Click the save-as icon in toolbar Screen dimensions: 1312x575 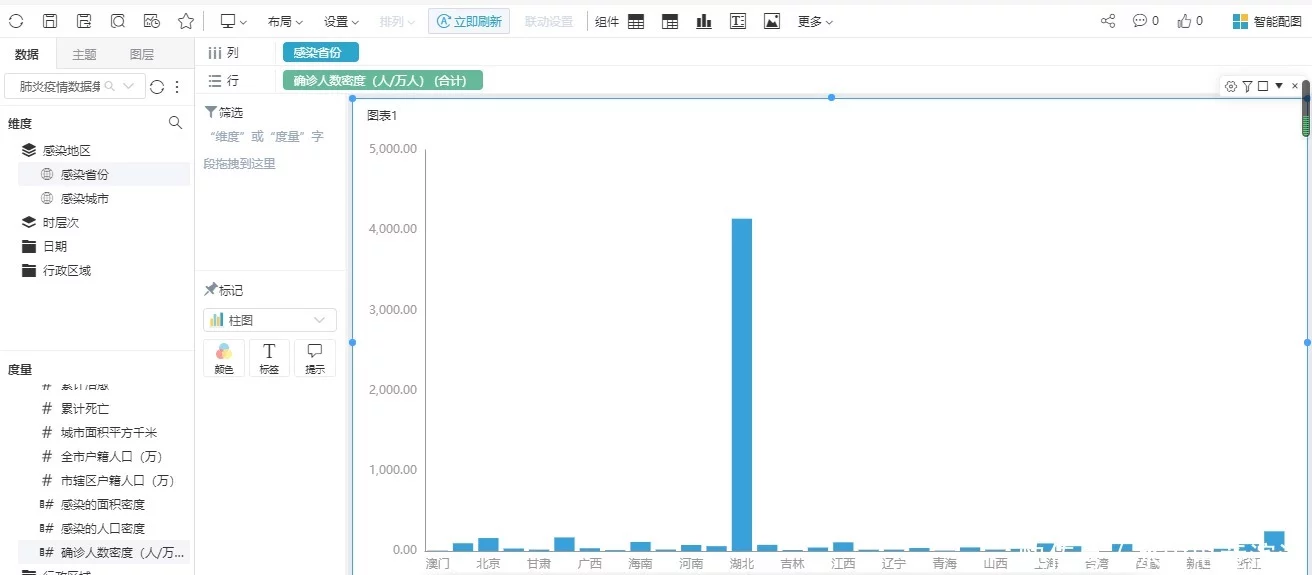tap(84, 21)
